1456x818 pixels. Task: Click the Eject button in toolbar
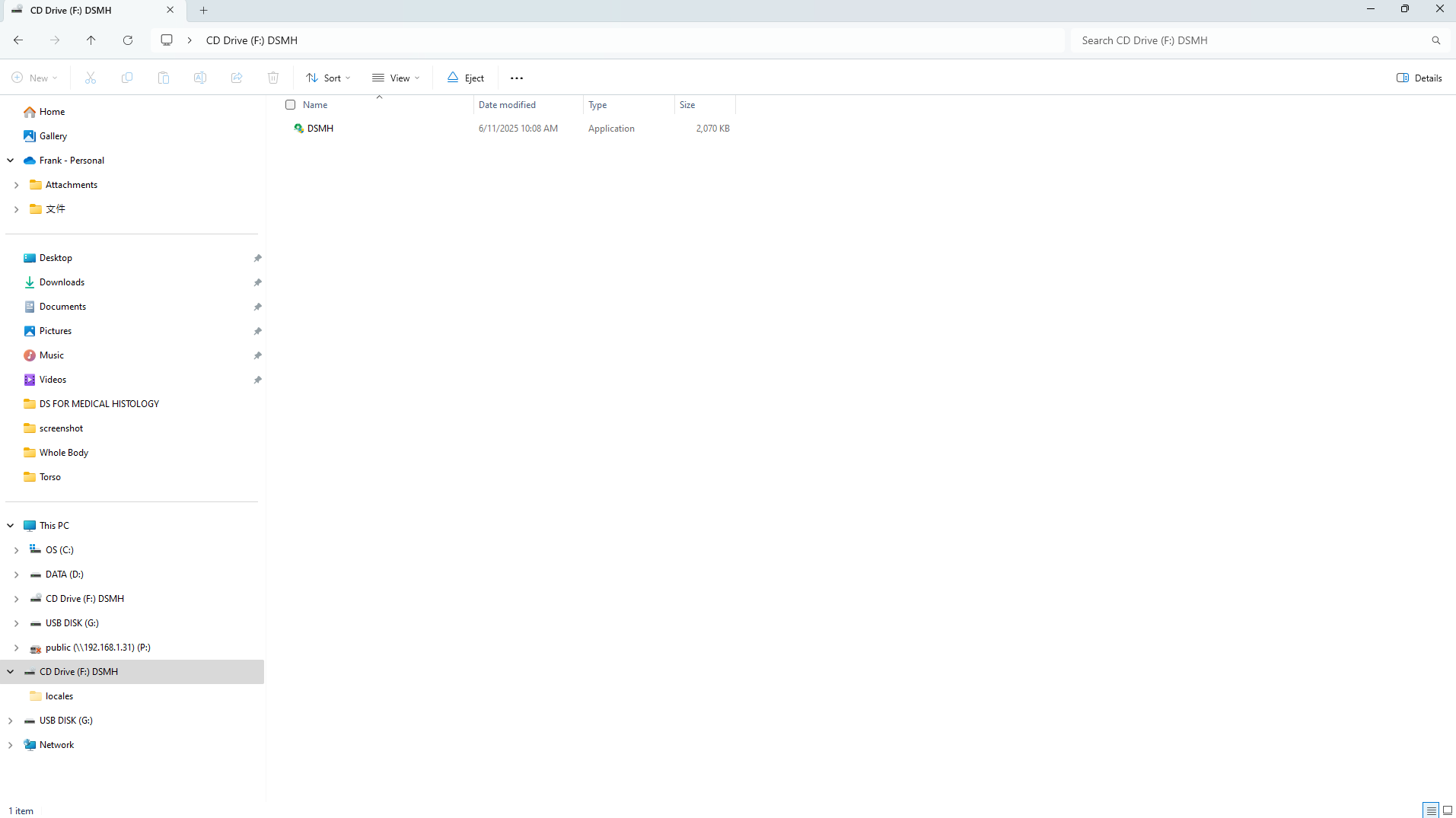465,78
